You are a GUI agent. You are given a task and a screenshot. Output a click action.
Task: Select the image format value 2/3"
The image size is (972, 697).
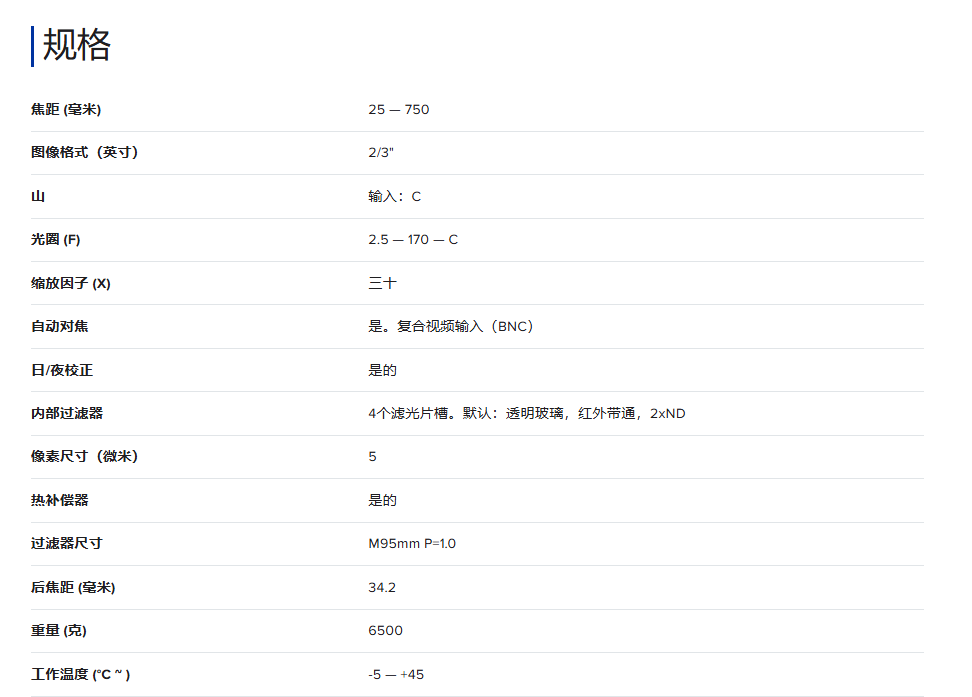(x=381, y=152)
